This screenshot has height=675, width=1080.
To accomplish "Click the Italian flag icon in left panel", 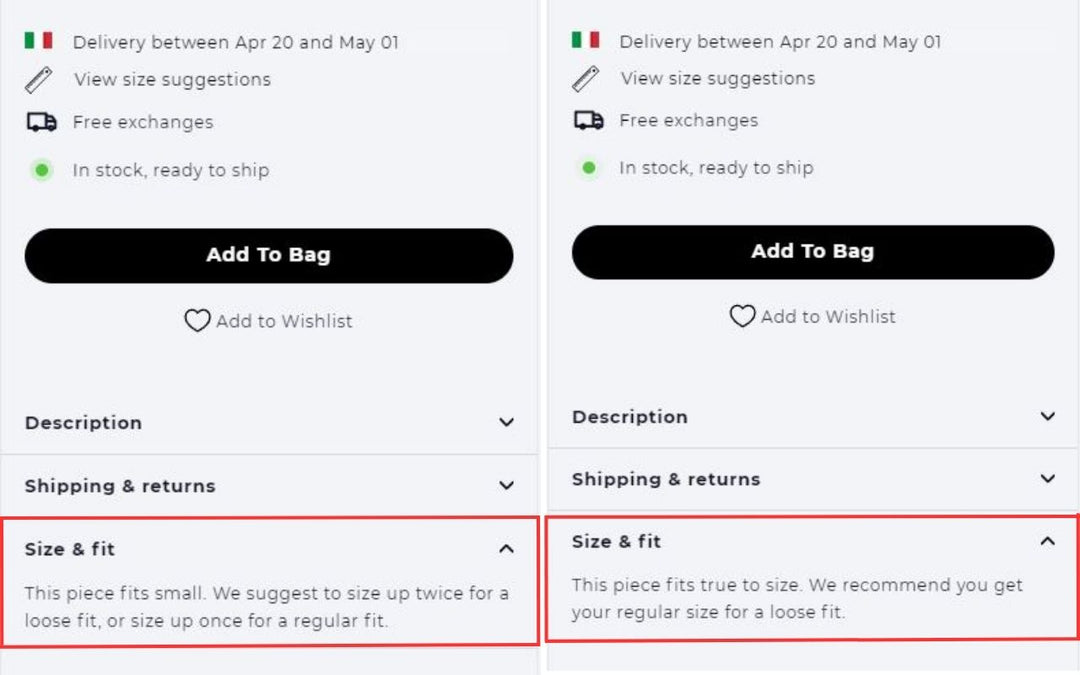I will [39, 41].
